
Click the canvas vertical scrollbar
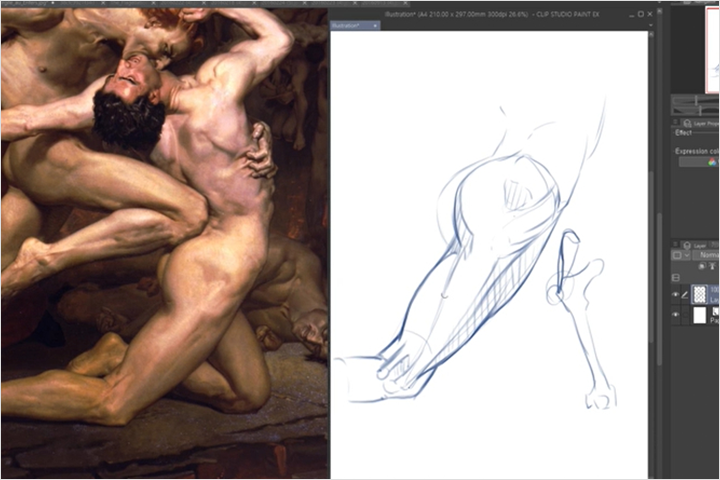651,257
